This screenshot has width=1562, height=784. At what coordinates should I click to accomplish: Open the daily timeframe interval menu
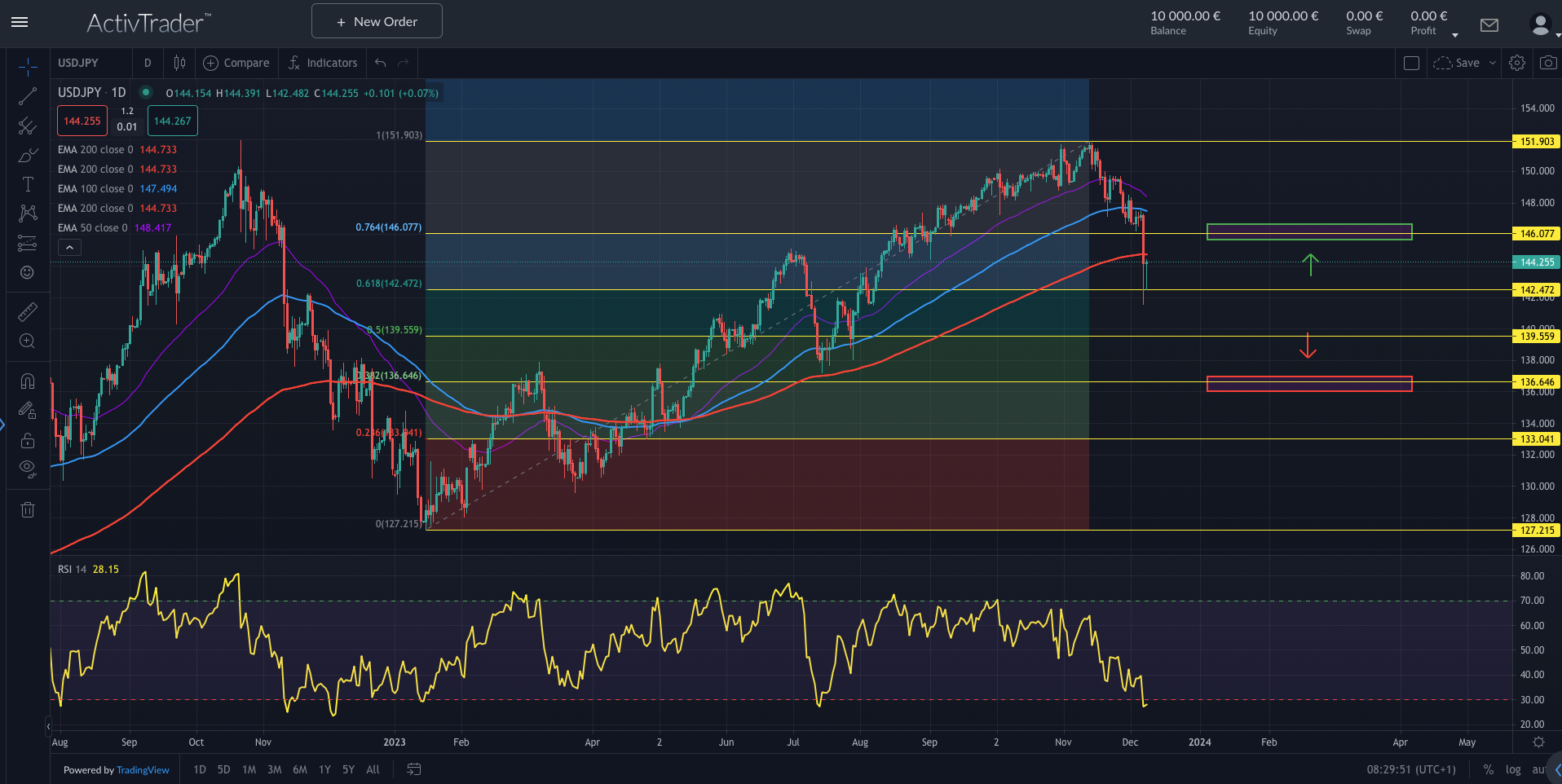coord(148,63)
